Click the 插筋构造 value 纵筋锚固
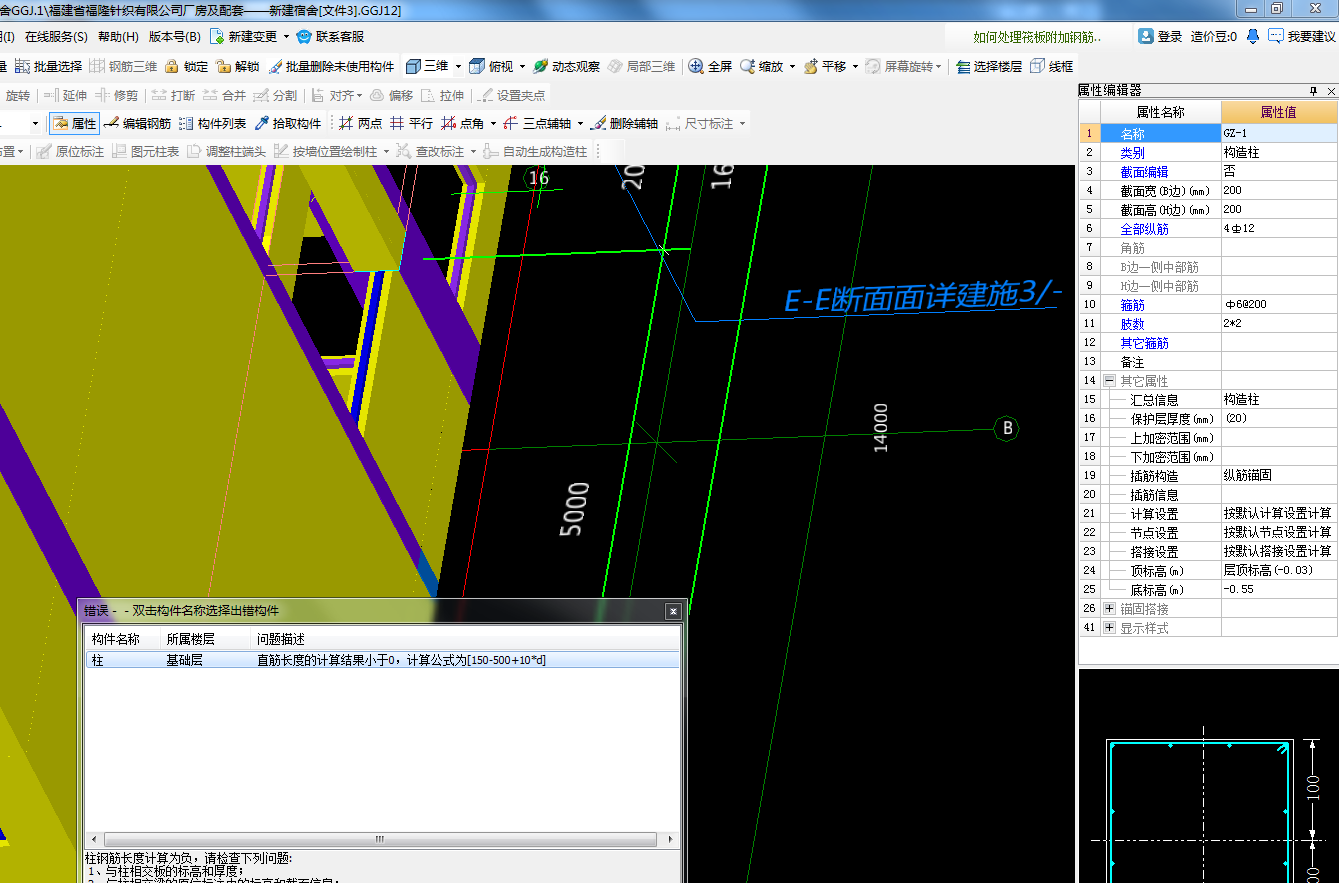Image resolution: width=1339 pixels, height=883 pixels. point(1279,476)
